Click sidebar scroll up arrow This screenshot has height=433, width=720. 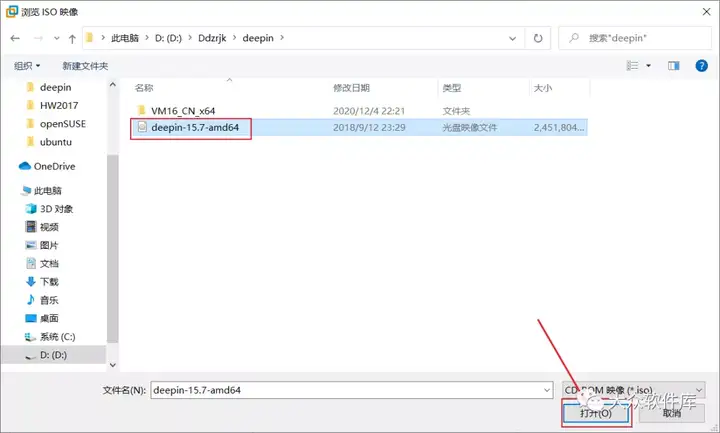tap(112, 85)
